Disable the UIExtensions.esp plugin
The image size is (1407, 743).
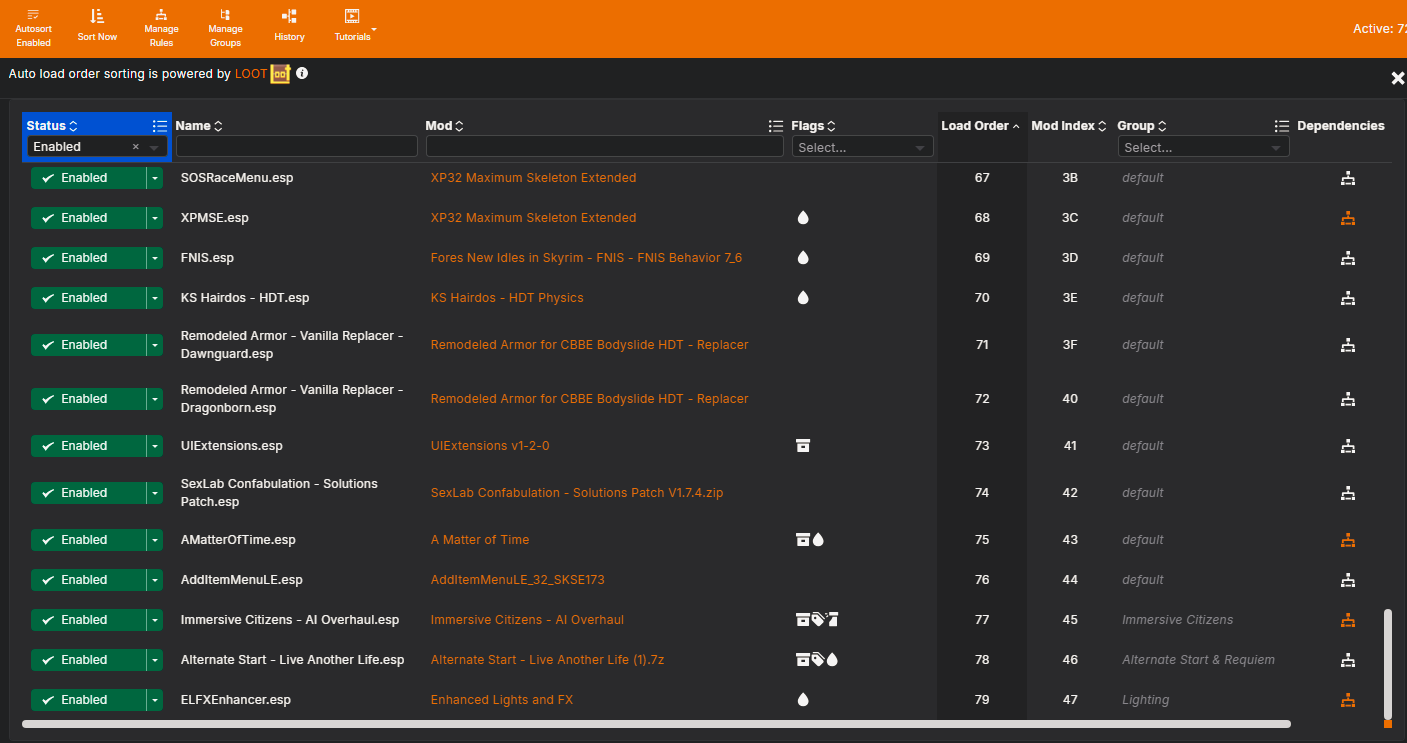coord(88,446)
